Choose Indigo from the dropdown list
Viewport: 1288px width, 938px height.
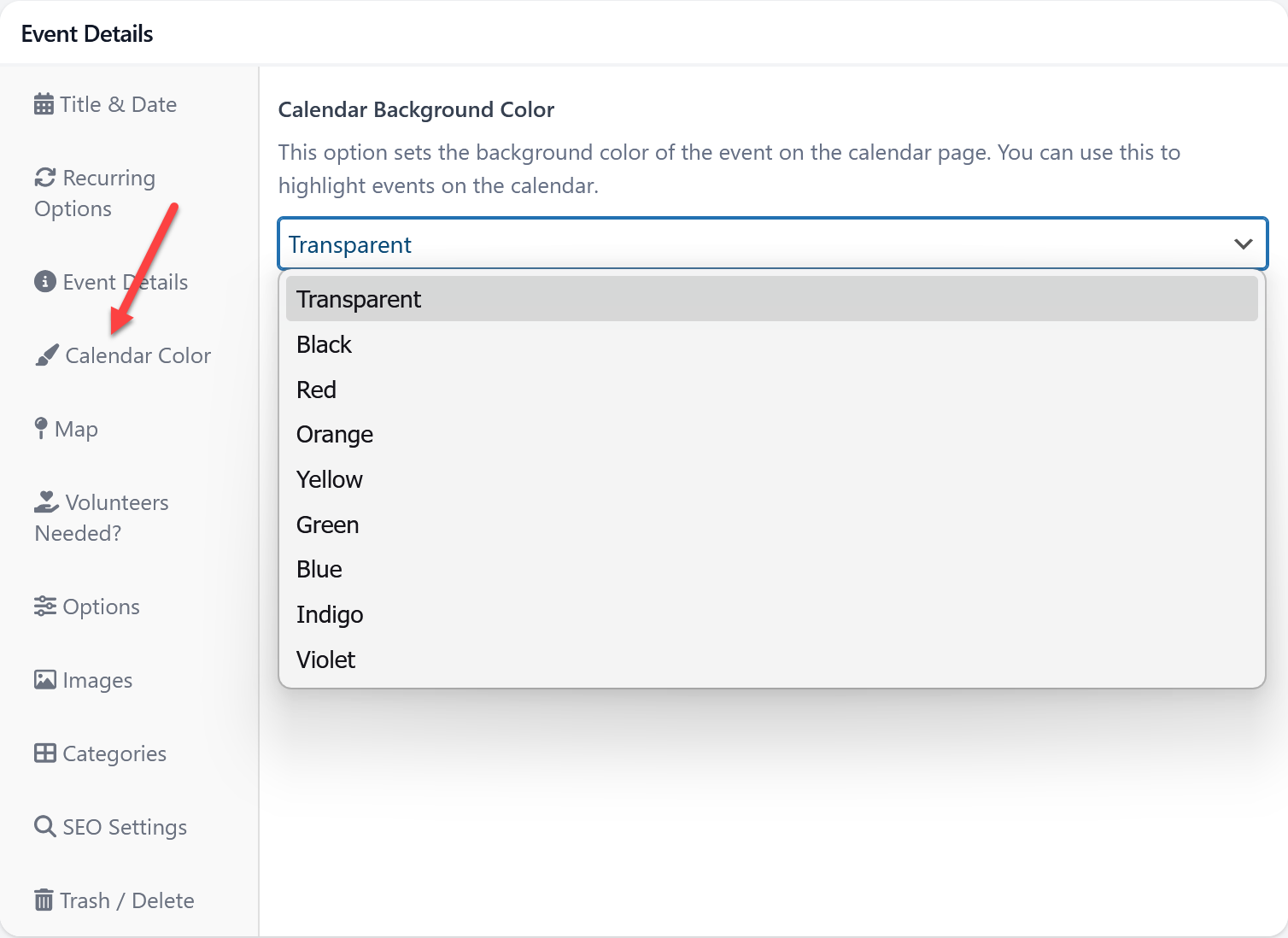330,615
